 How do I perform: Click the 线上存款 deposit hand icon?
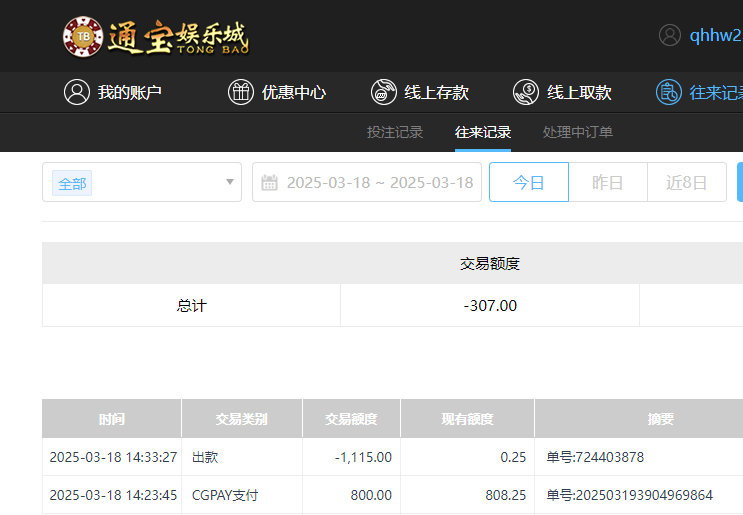[383, 92]
